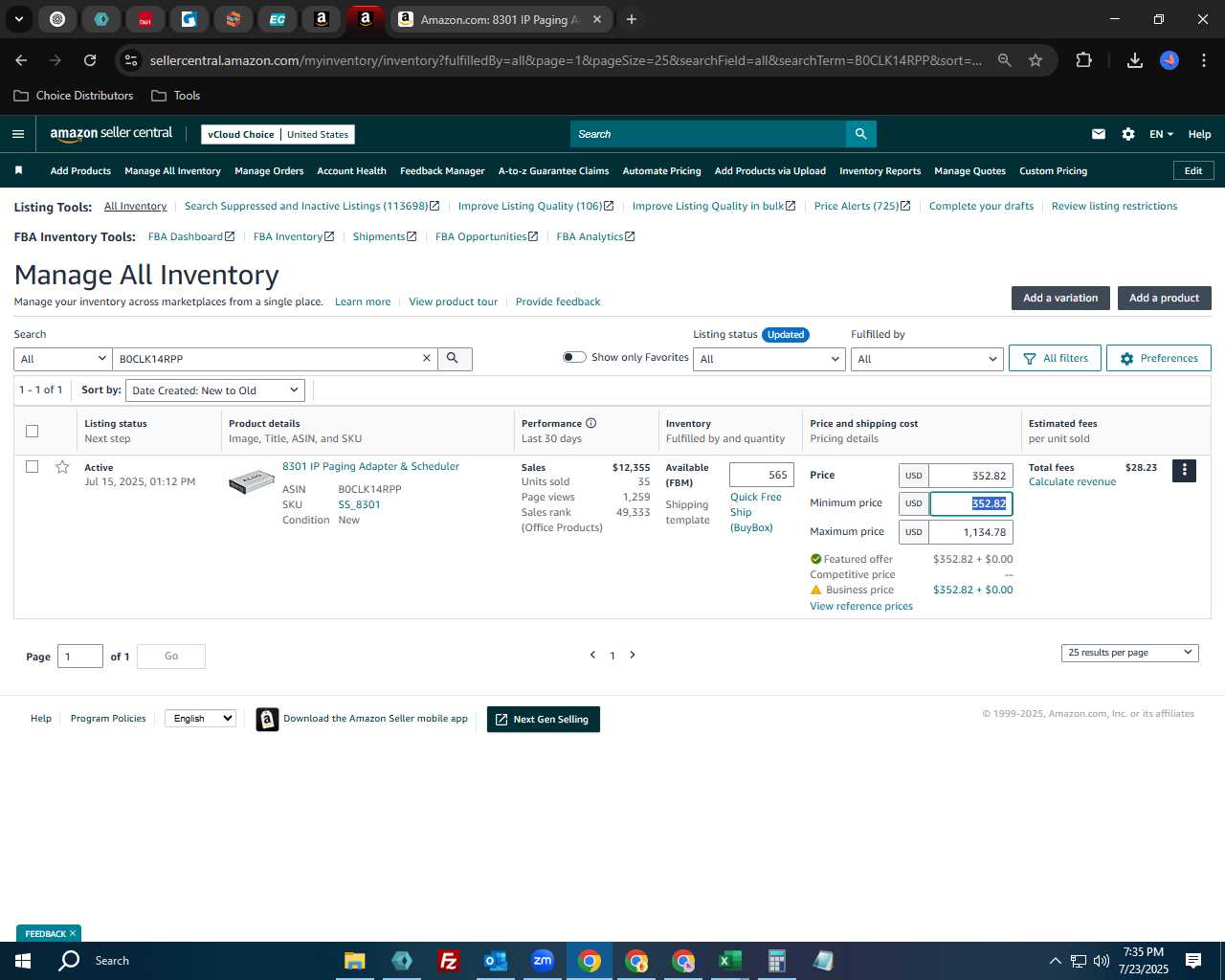
Task: Click the Add a variation button
Action: coord(1060,298)
